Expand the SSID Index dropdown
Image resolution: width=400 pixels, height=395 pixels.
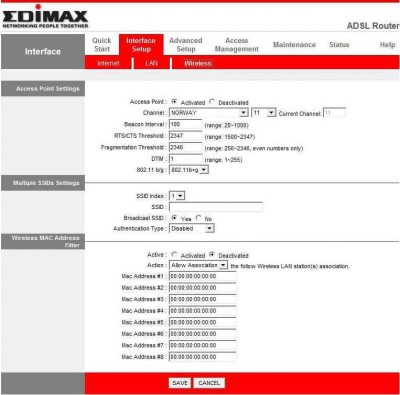click(177, 196)
